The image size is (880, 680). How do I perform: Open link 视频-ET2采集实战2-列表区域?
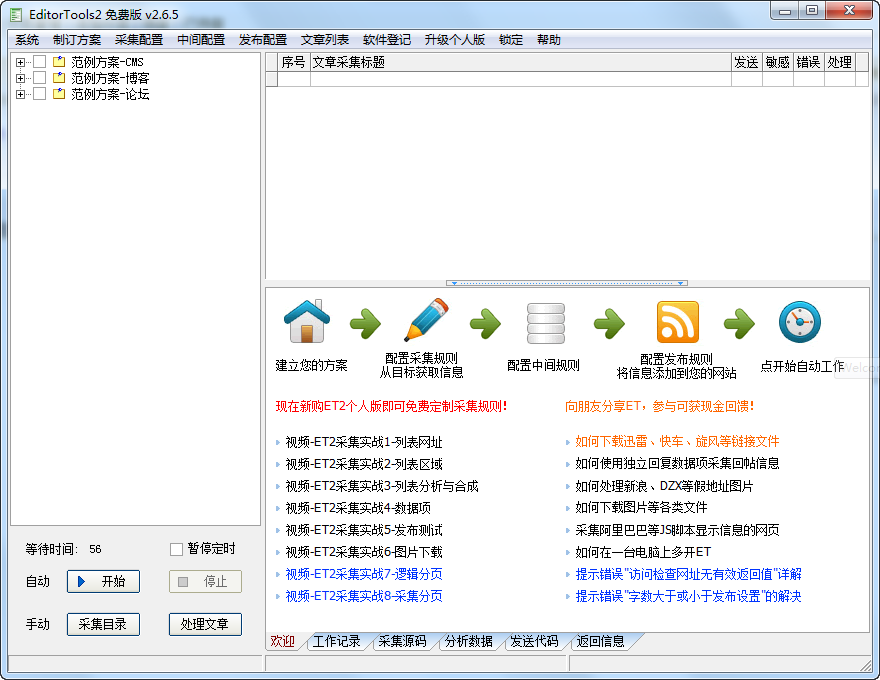tap(364, 464)
